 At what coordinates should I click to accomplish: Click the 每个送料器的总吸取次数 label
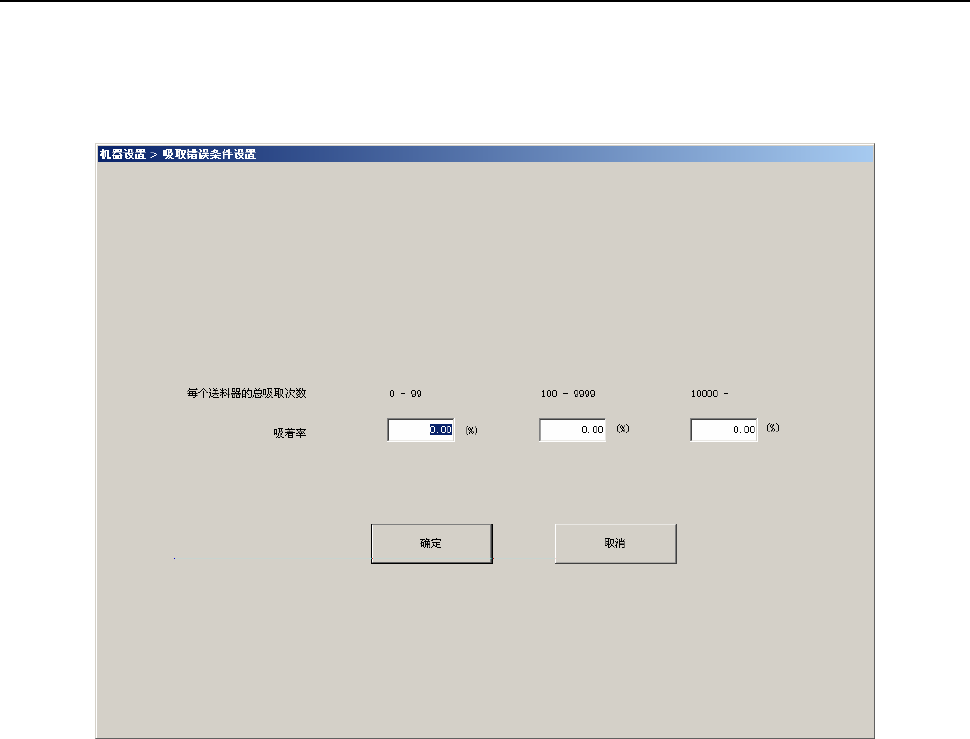pos(247,393)
